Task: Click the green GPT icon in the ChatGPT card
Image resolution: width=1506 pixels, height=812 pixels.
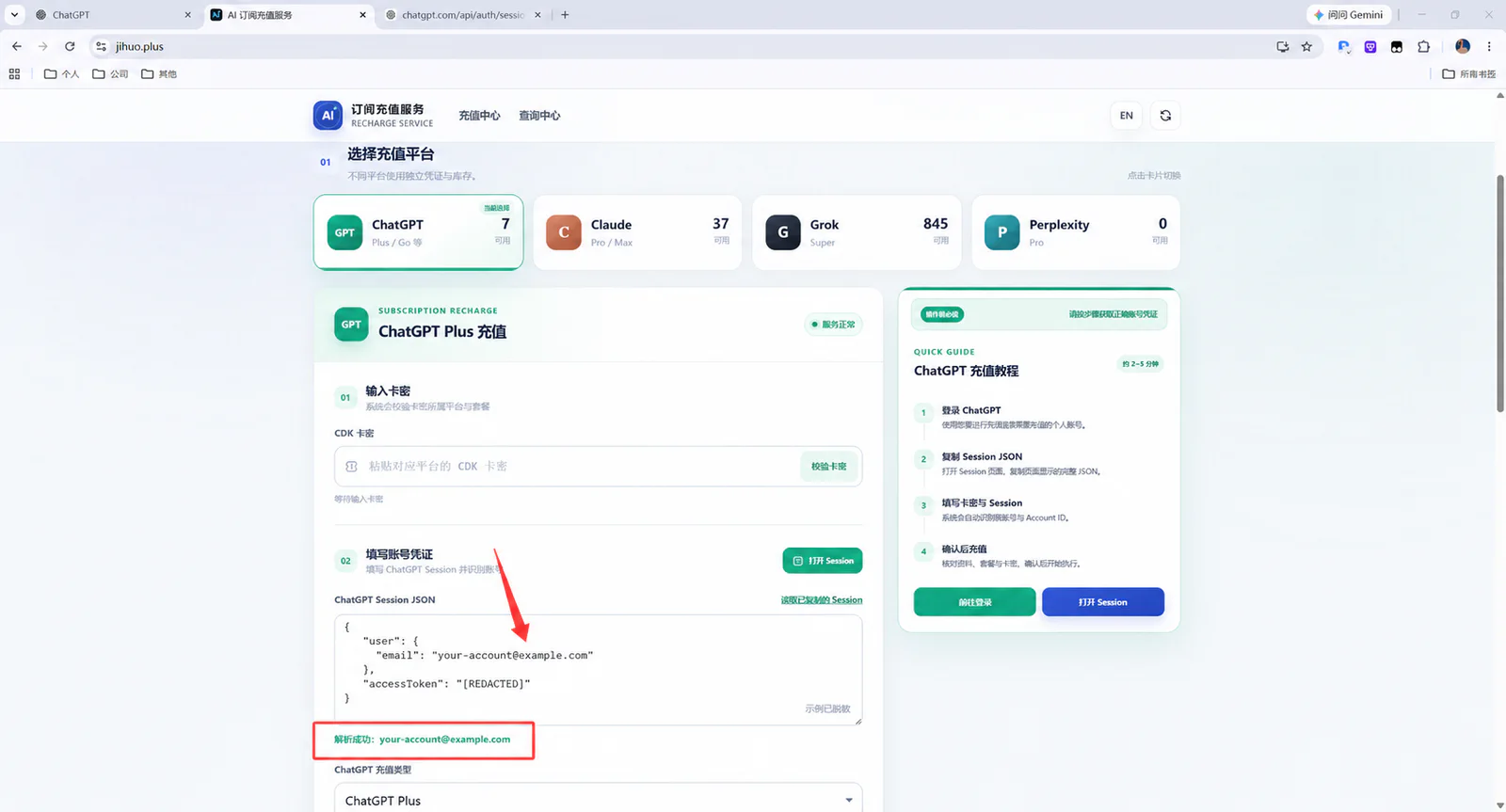Action: coord(344,232)
